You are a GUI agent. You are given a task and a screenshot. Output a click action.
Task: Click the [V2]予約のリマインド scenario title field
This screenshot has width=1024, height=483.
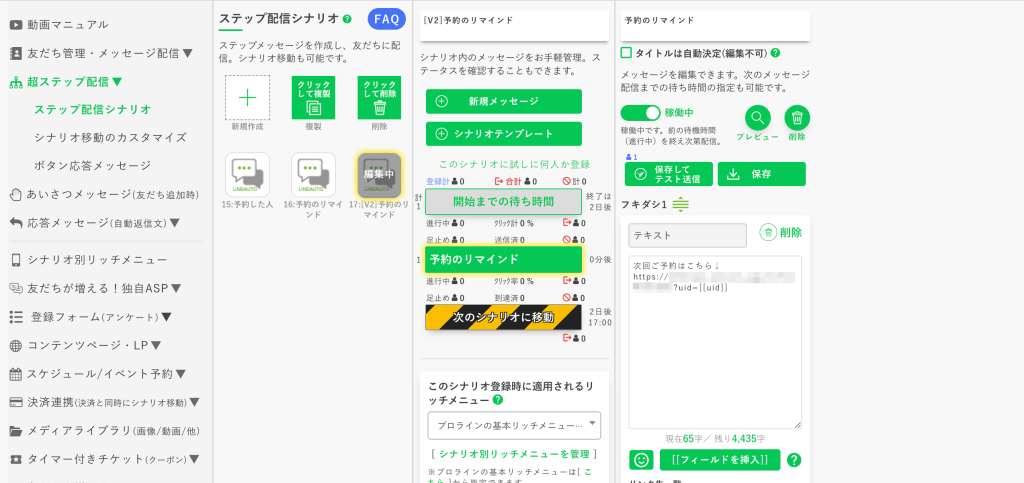[514, 25]
